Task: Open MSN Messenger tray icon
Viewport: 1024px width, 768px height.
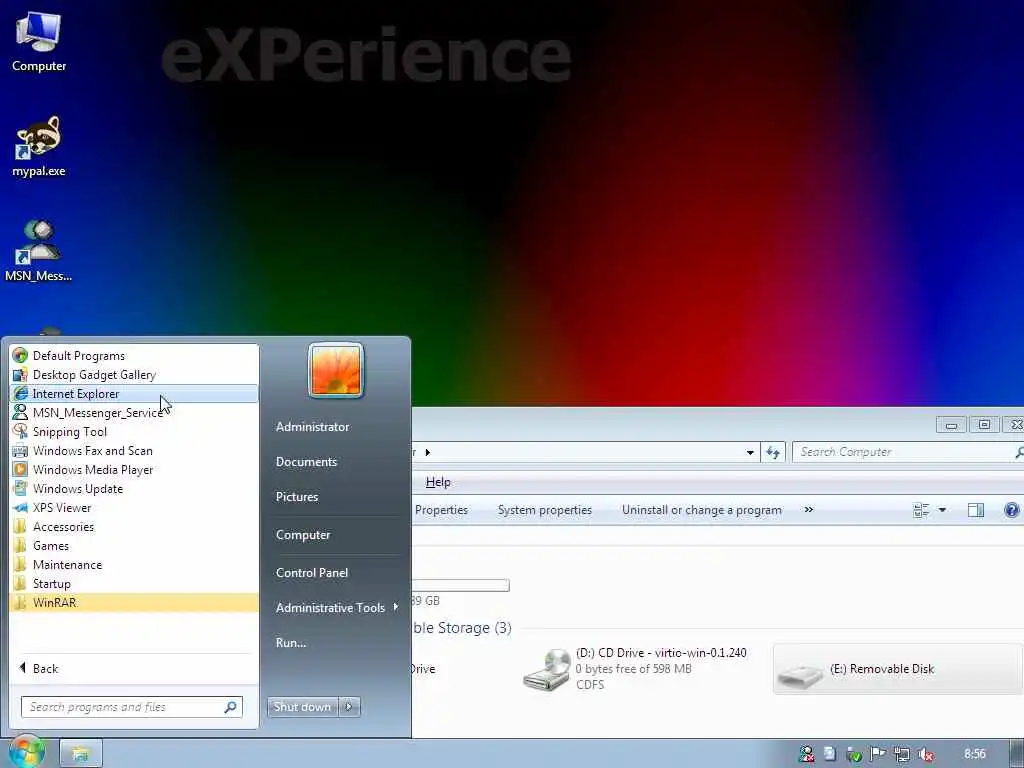Action: (807, 754)
